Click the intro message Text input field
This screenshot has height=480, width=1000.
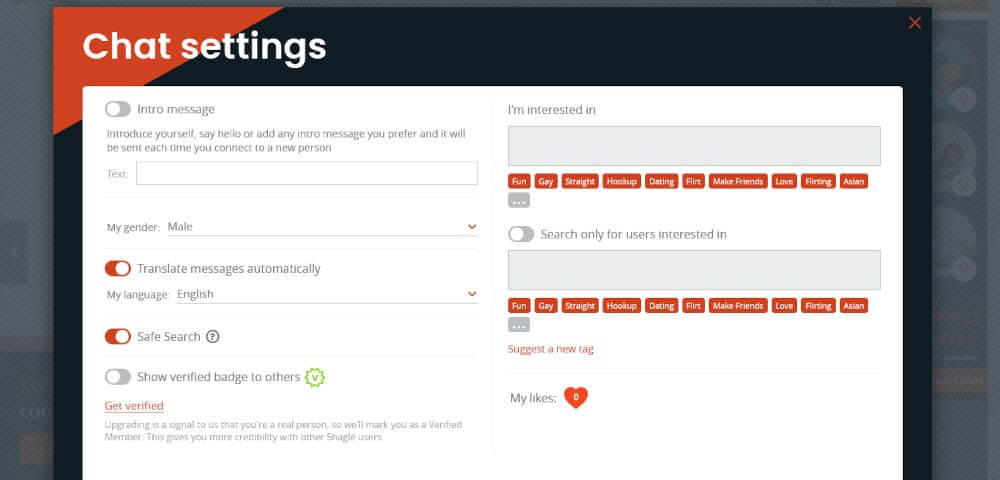(307, 173)
